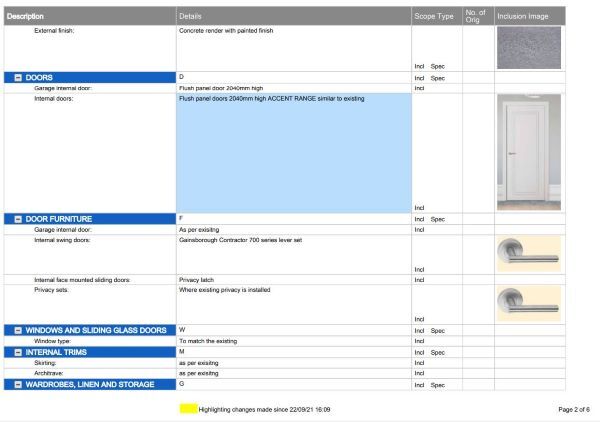Open the concrete render texture image
600x422 pixels.
coord(529,48)
